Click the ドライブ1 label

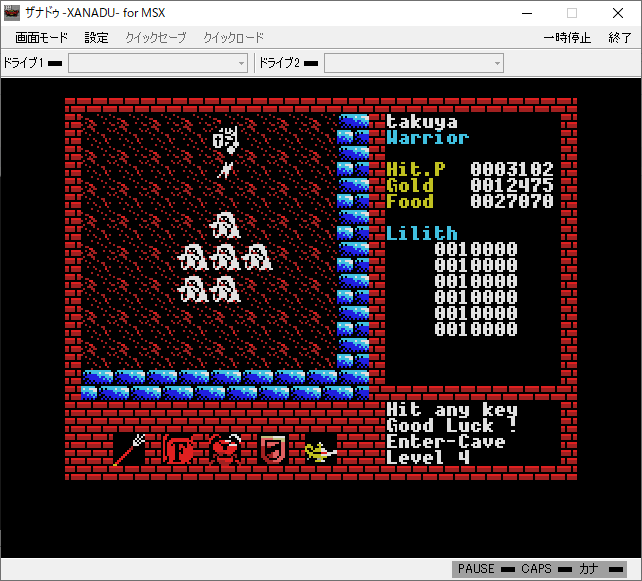(23, 63)
